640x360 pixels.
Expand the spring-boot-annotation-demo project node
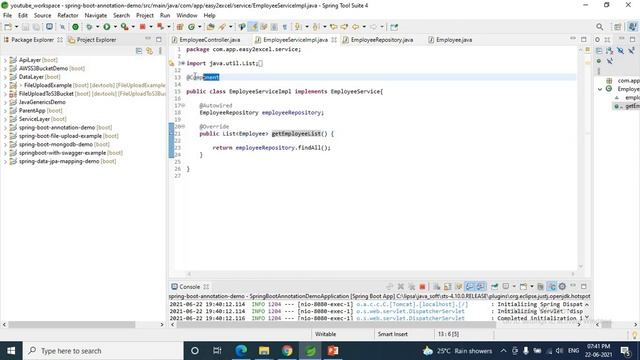coord(5,128)
